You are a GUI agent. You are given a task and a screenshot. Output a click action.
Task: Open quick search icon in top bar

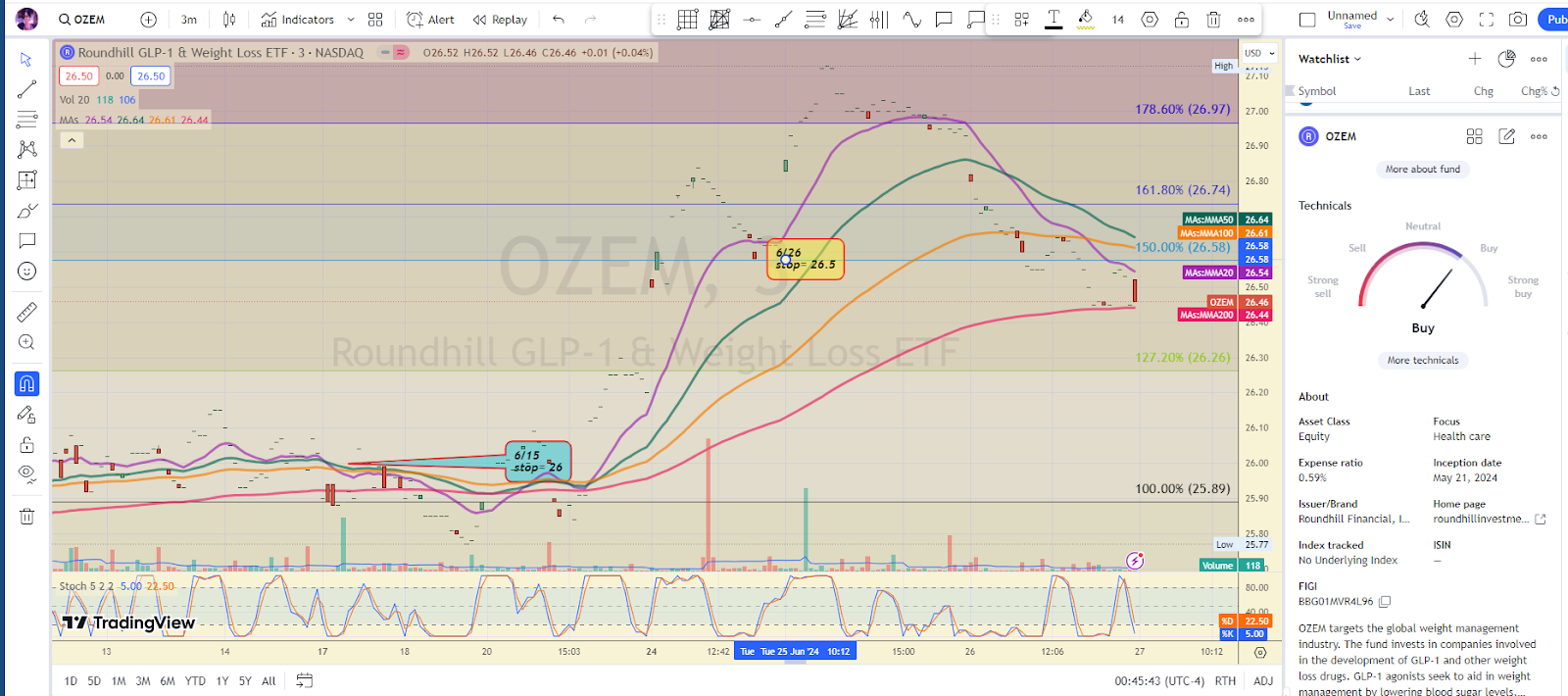pos(1422,20)
